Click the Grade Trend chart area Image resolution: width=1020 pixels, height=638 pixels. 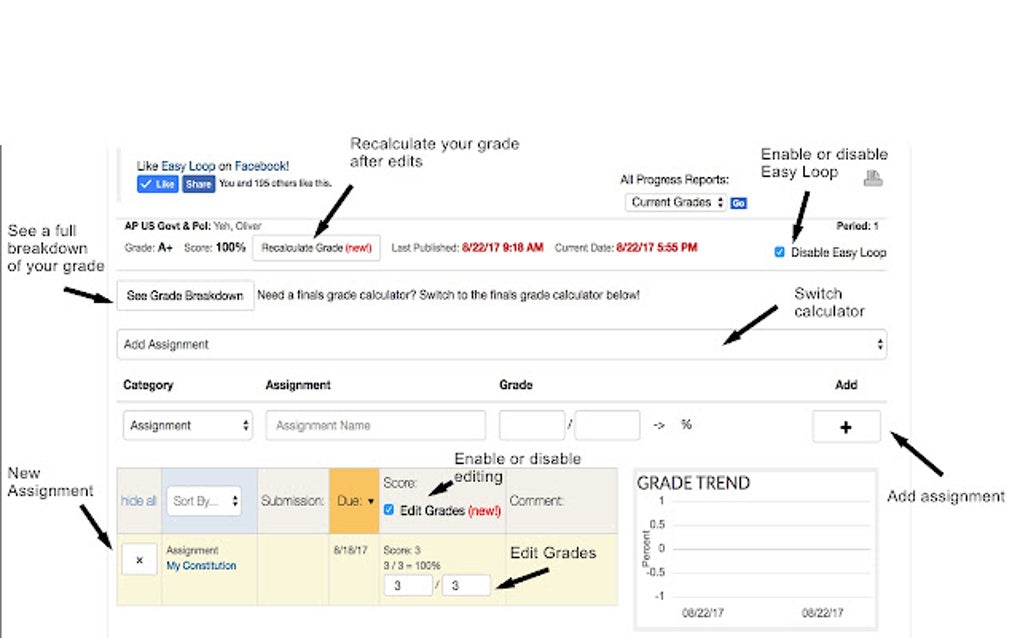(754, 545)
